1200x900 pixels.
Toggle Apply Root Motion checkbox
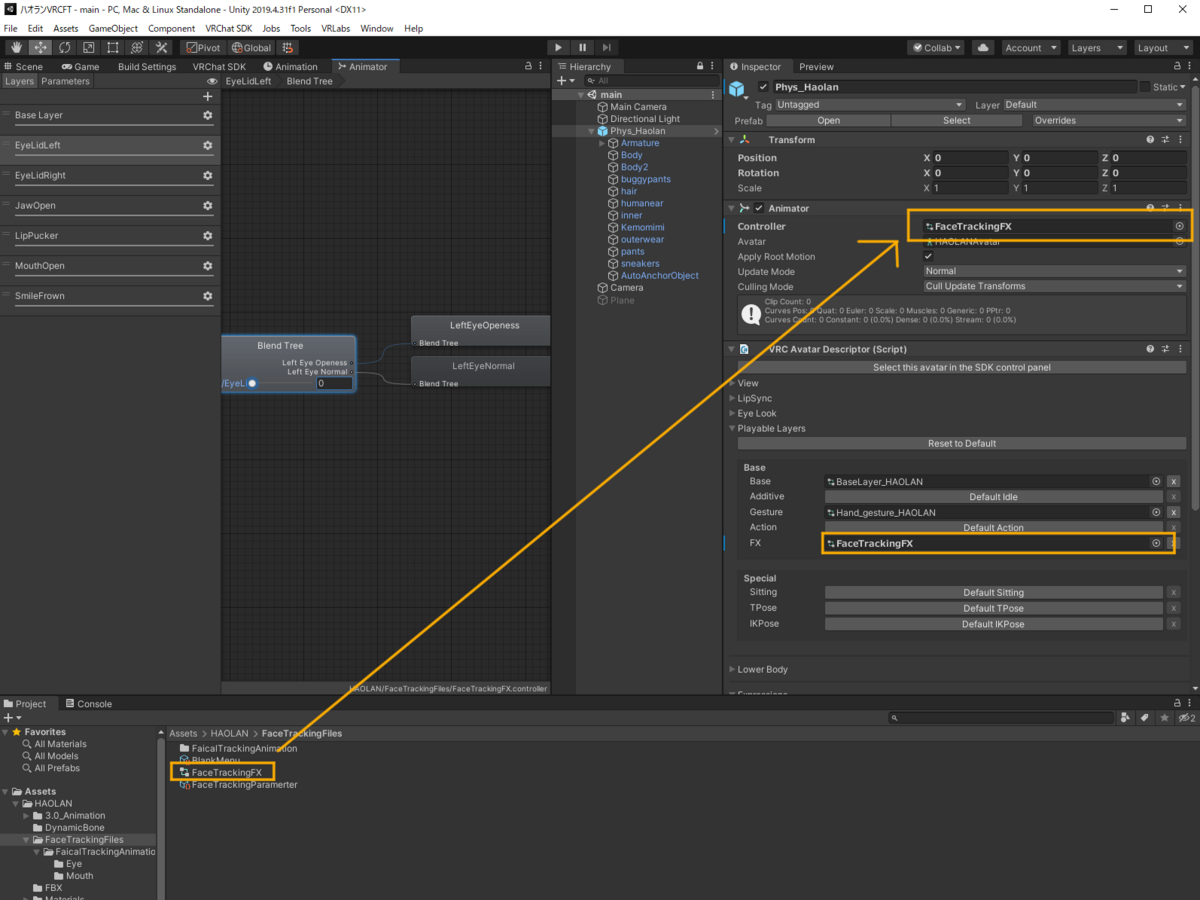pyautogui.click(x=928, y=257)
